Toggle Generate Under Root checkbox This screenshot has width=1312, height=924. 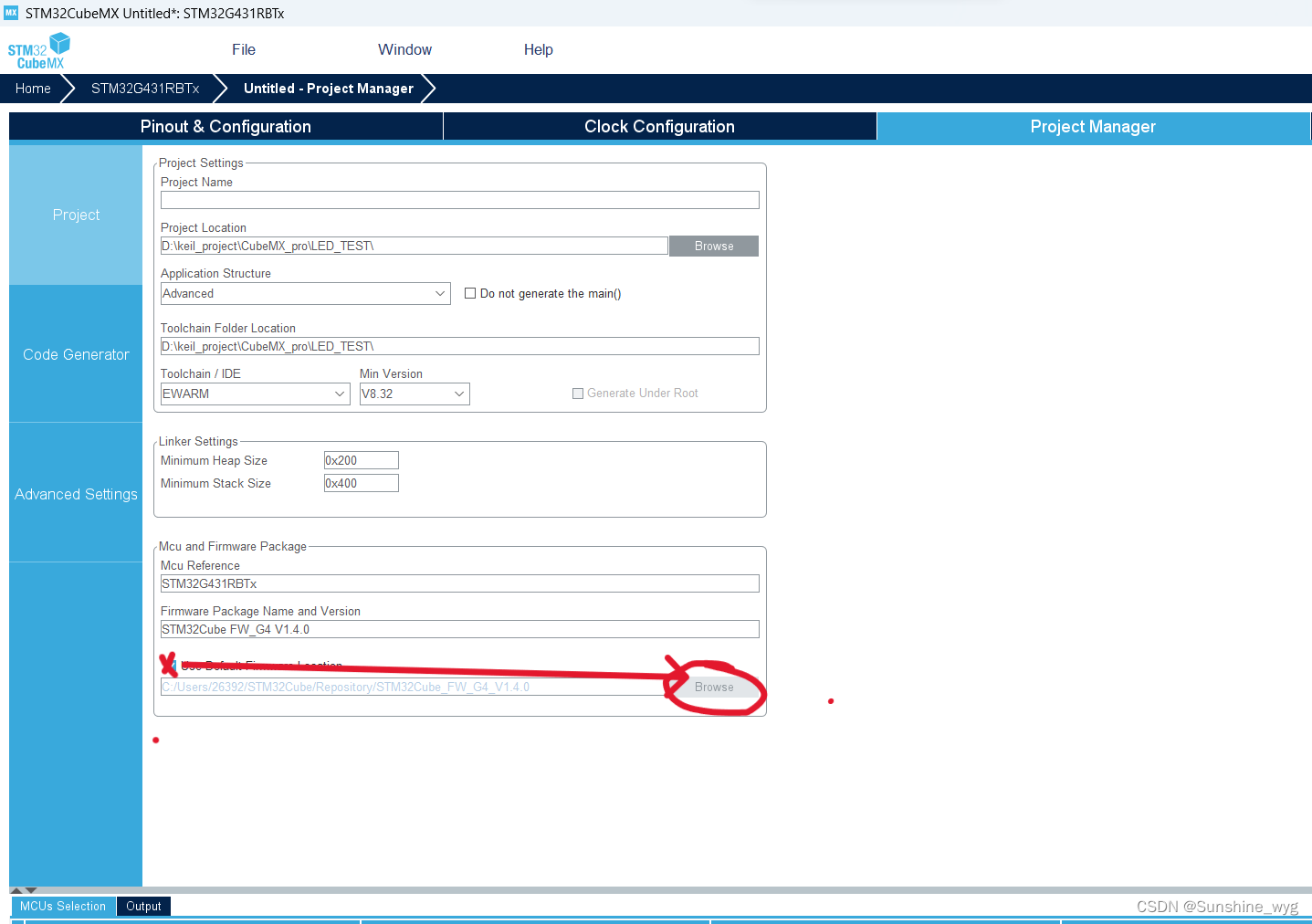pos(578,394)
